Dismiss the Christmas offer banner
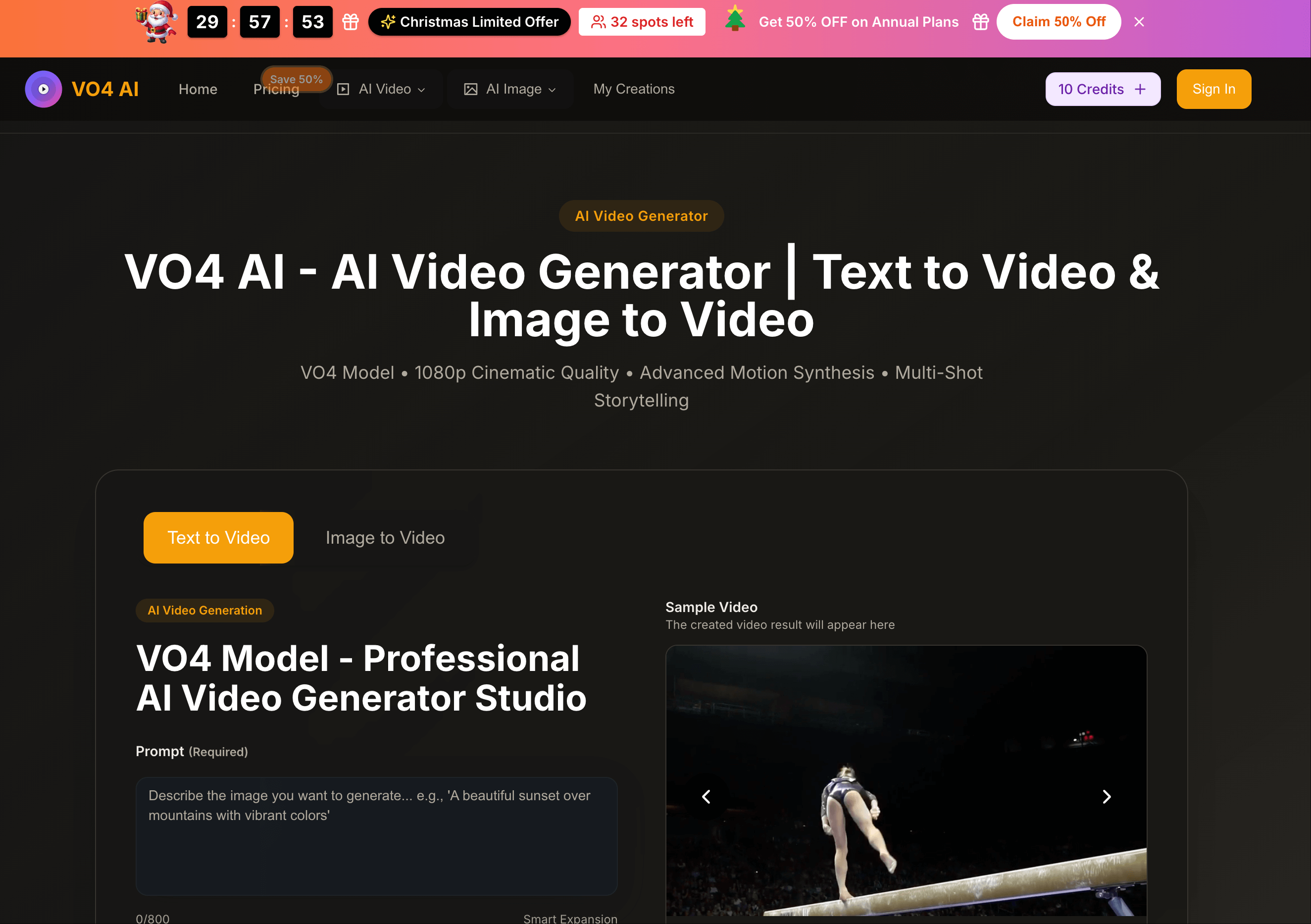The width and height of the screenshot is (1311, 924). [x=1139, y=21]
